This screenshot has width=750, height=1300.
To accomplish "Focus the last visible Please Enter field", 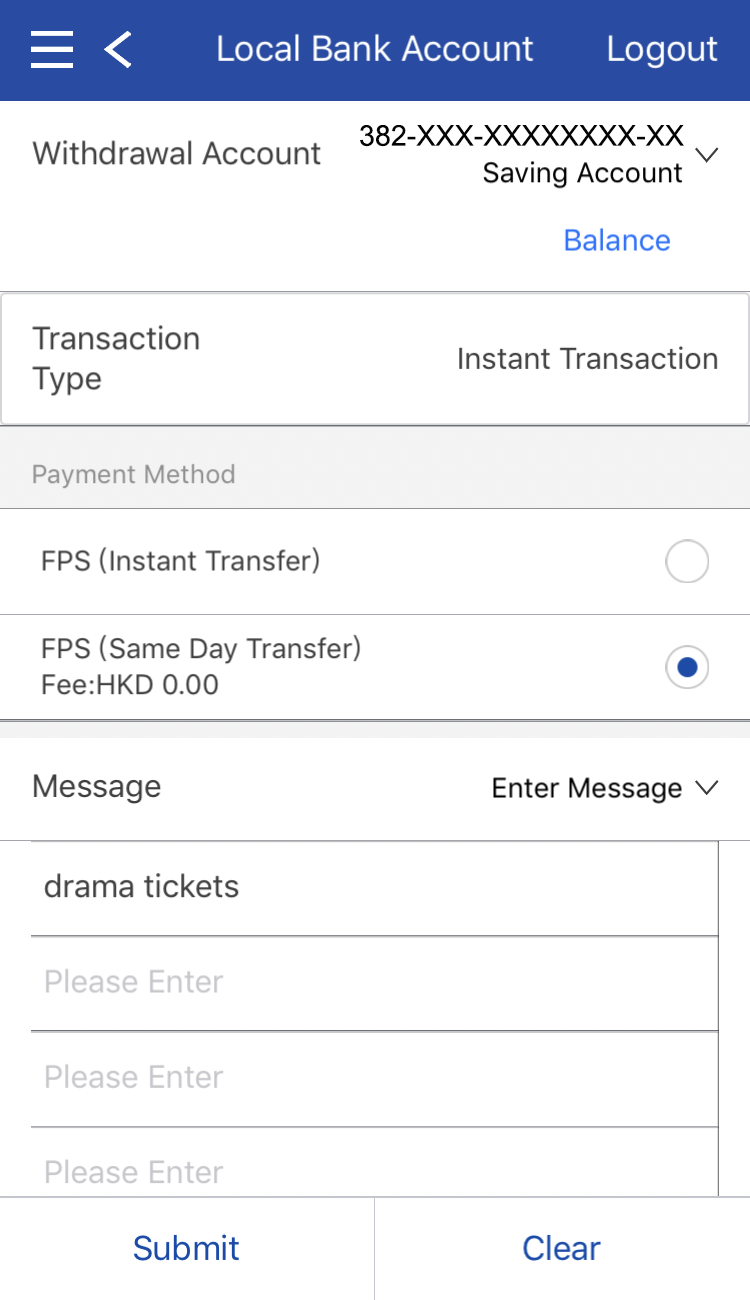I will (x=375, y=1170).
